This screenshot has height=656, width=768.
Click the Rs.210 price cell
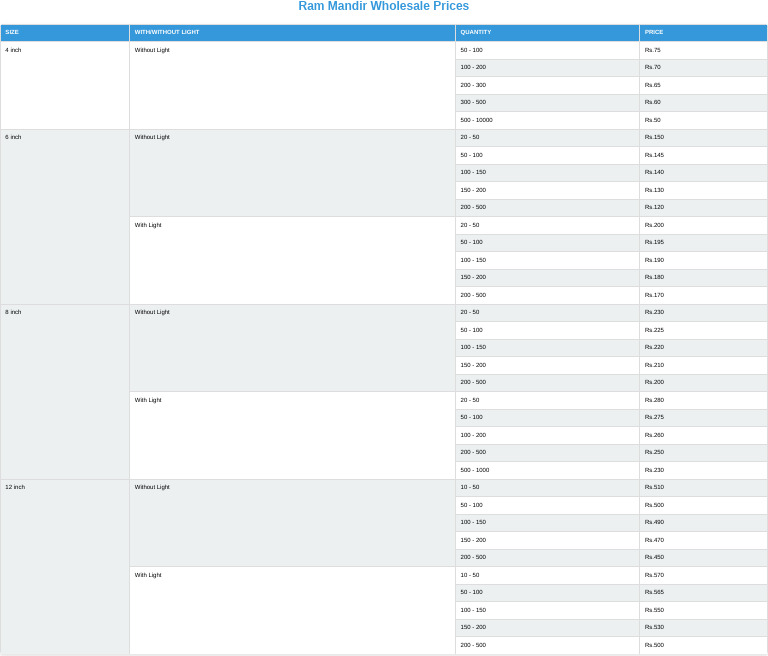(x=703, y=365)
